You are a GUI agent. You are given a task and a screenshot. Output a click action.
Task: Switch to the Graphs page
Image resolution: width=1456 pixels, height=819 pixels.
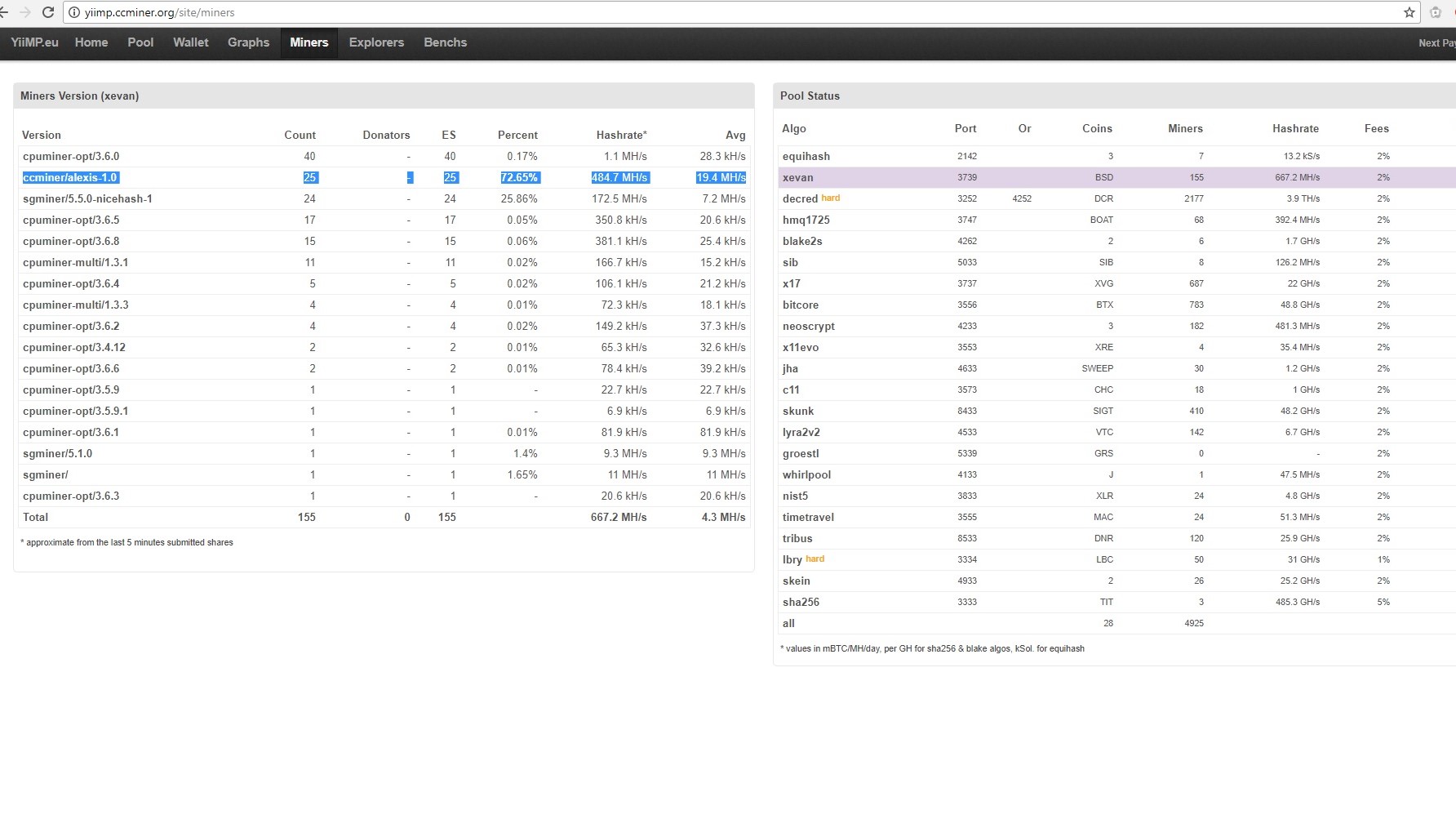(x=248, y=42)
